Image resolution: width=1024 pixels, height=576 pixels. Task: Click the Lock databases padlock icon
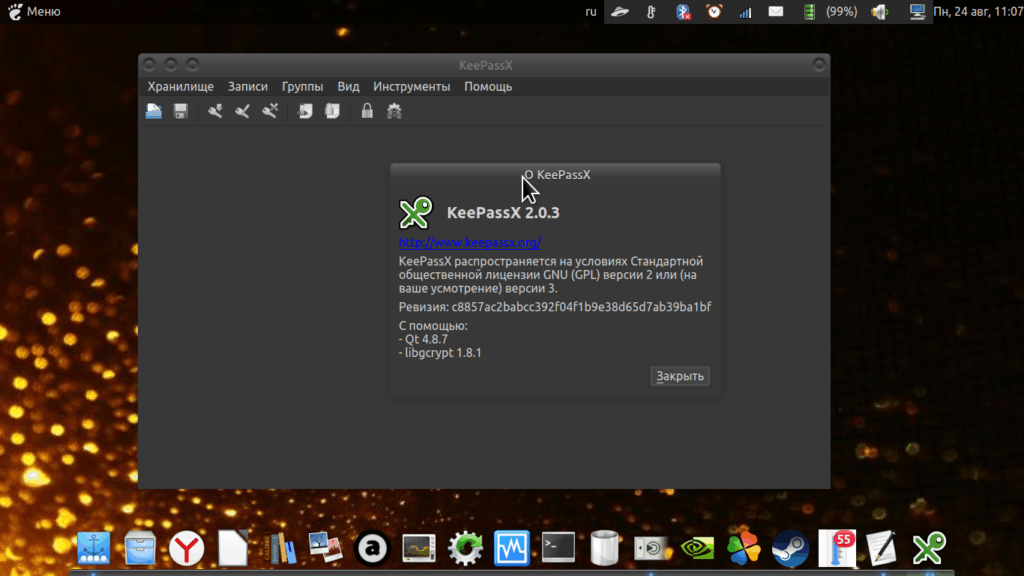tap(367, 111)
